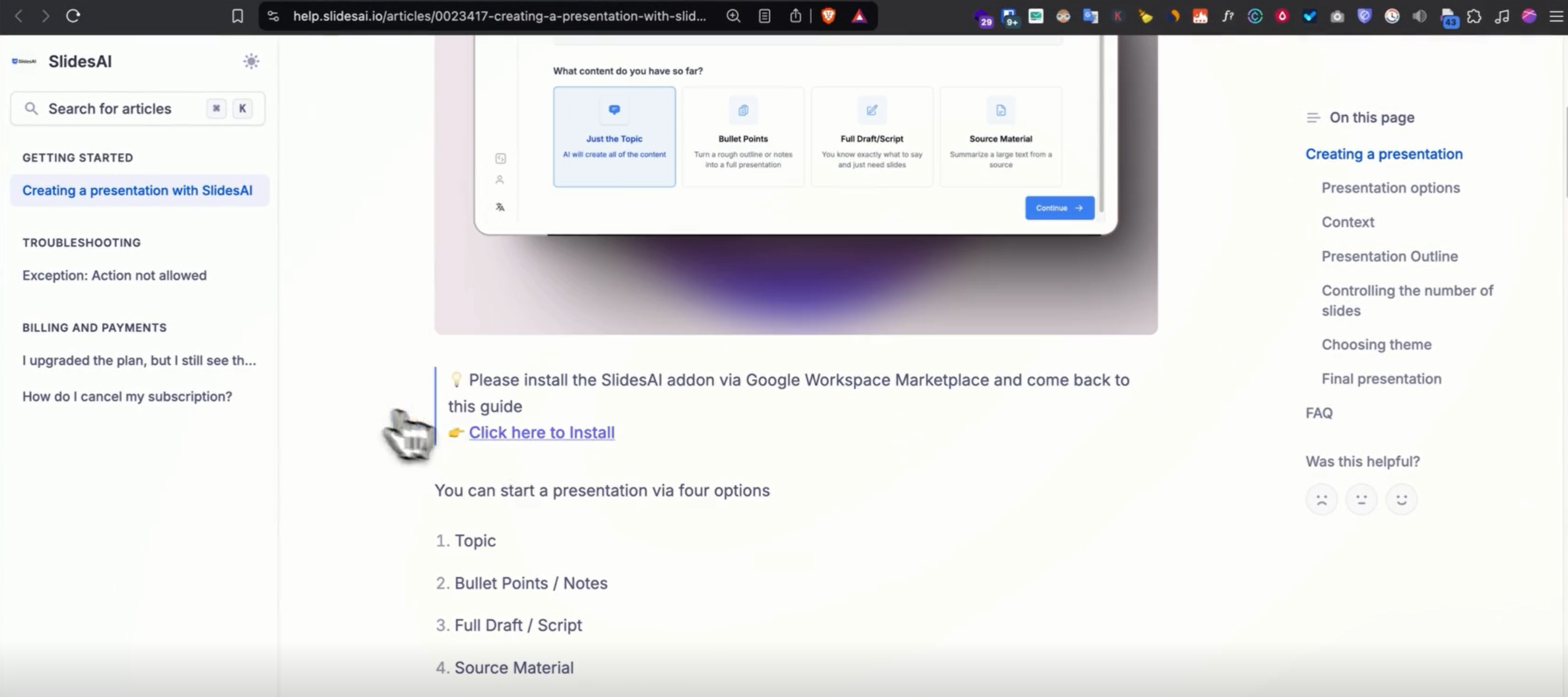Viewport: 1568px width, 697px height.
Task: Select Bullet Points card in screenshot
Action: (743, 137)
